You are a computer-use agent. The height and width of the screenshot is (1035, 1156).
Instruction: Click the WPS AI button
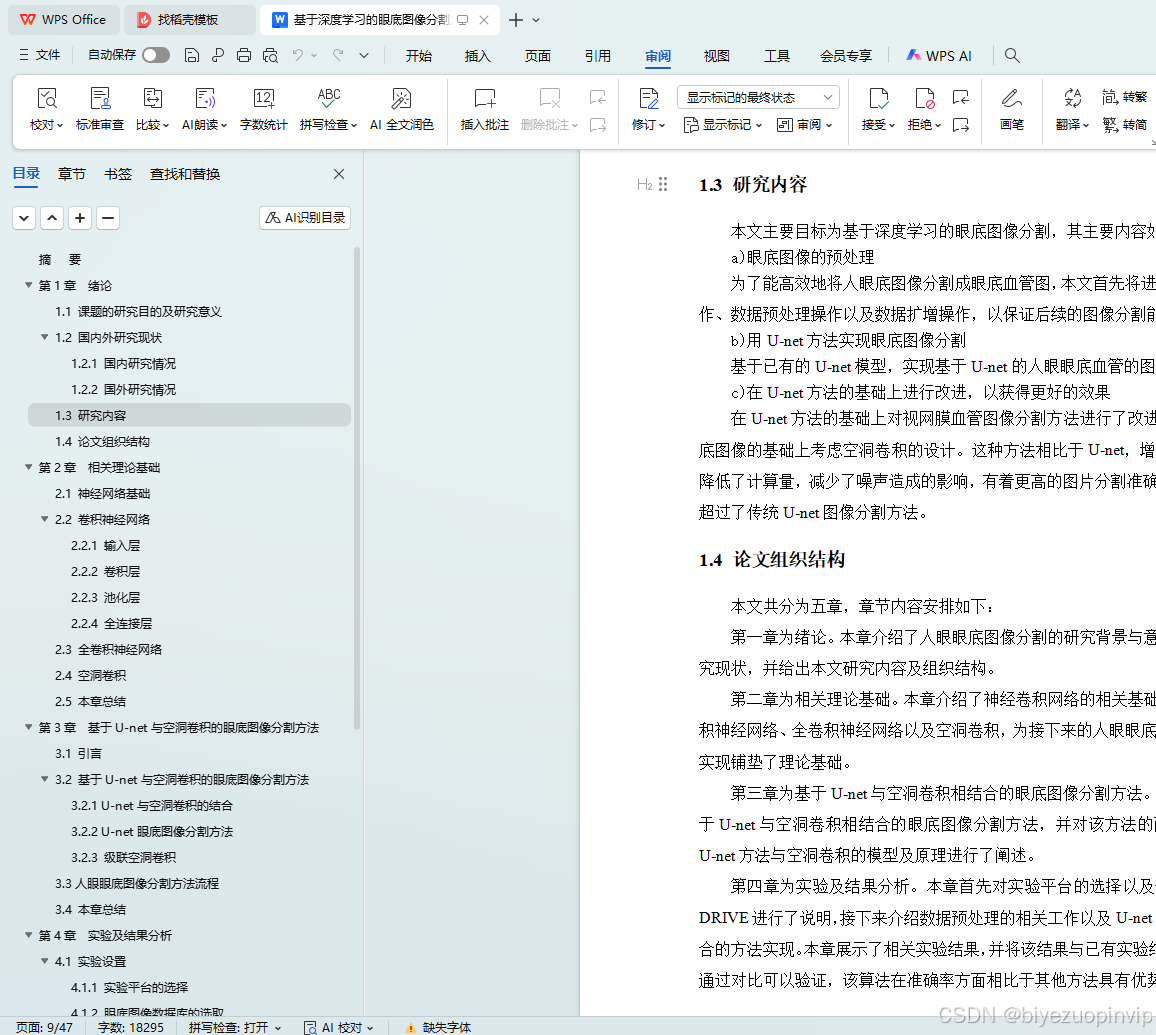[939, 56]
